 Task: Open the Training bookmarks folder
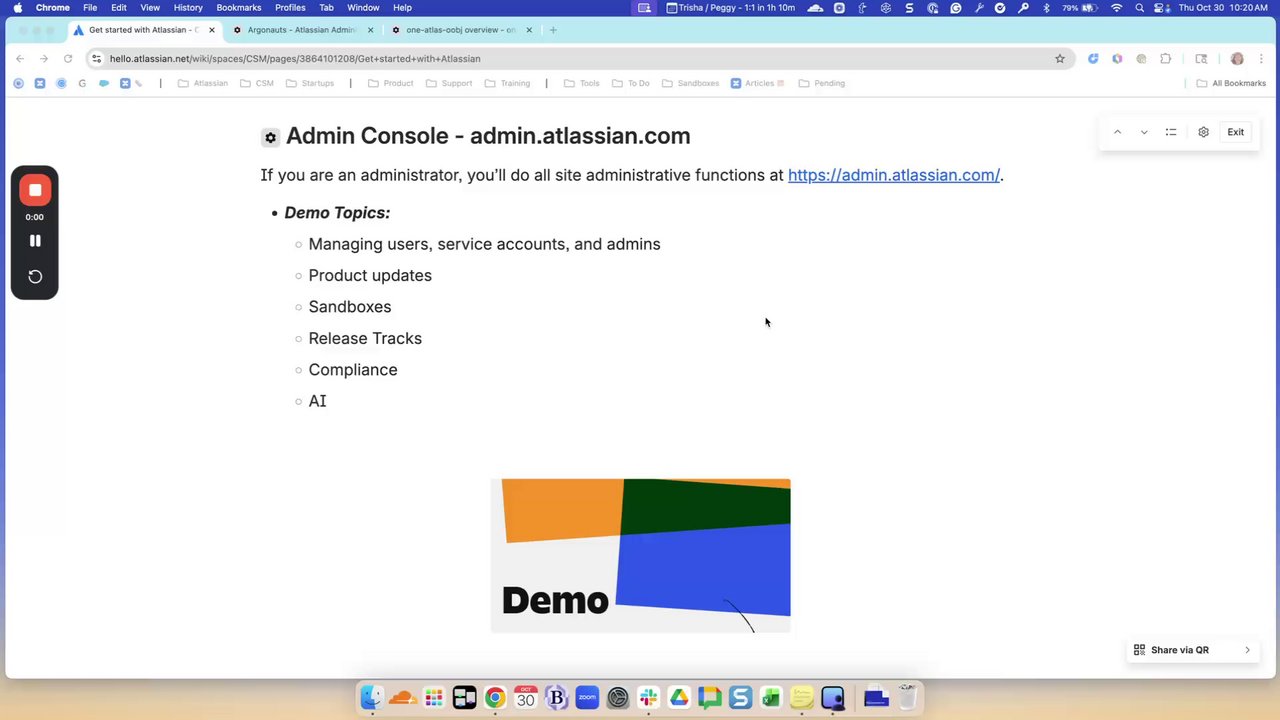508,83
